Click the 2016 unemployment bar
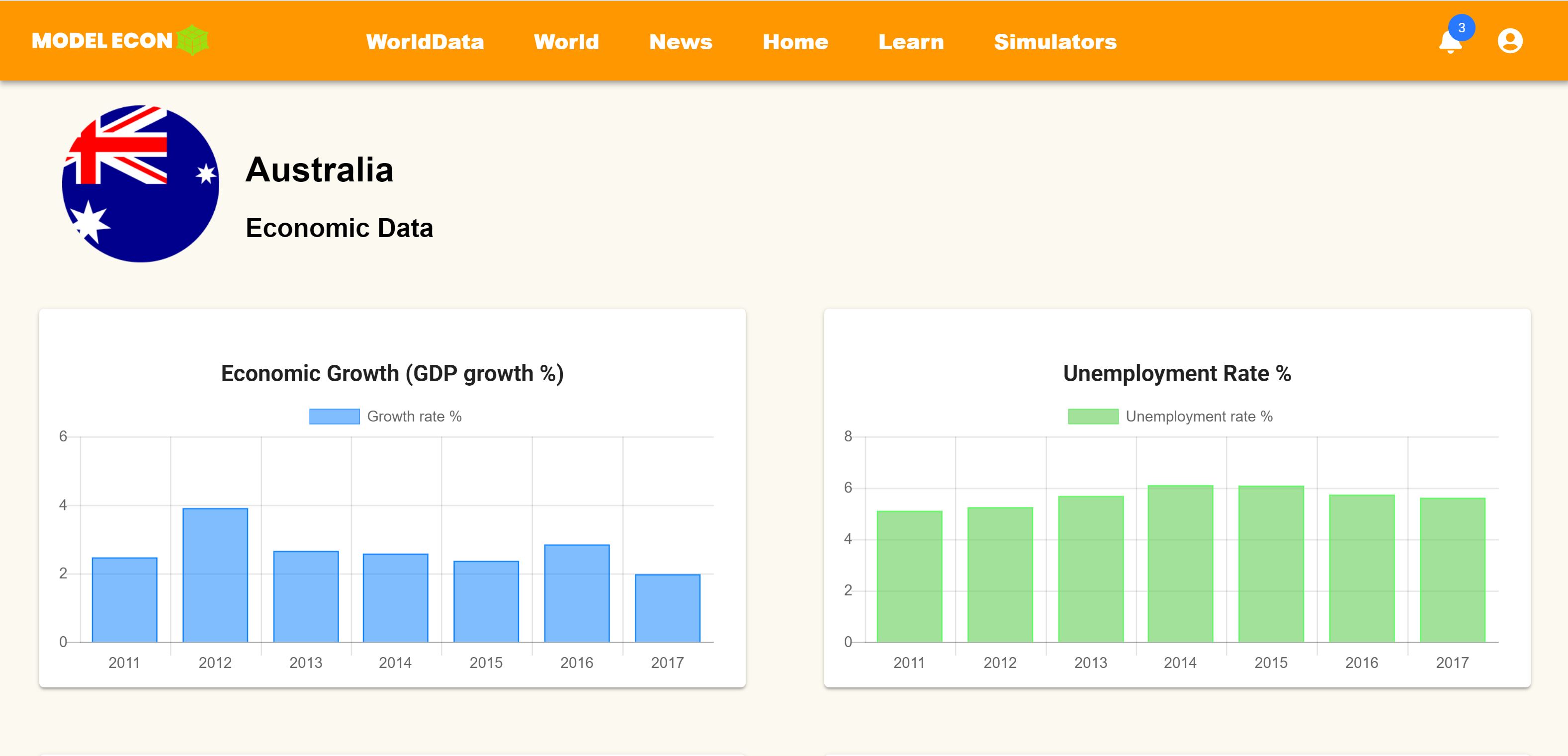This screenshot has width=1568, height=756. tap(1362, 569)
